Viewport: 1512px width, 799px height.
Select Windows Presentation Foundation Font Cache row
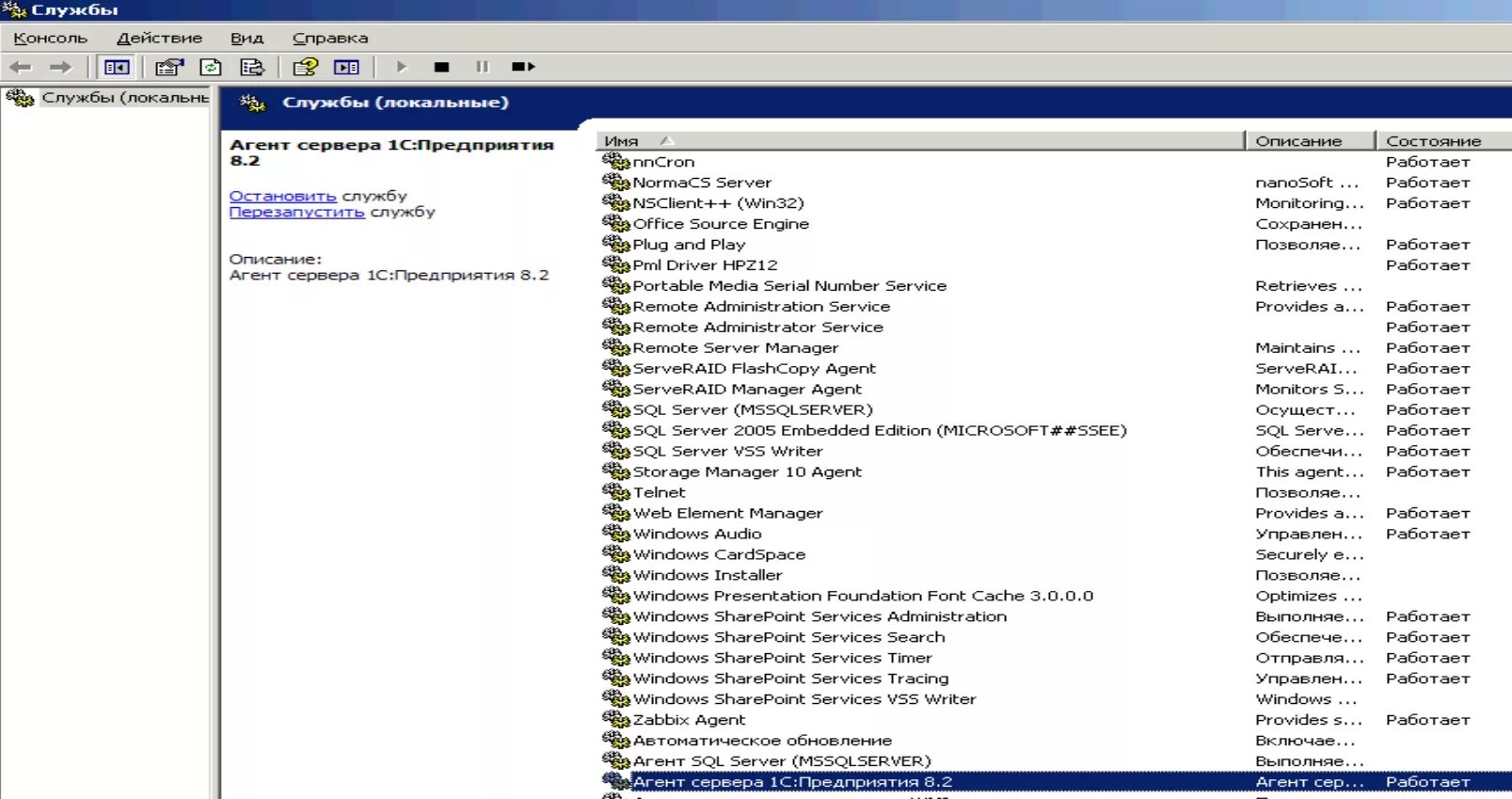1054,595
